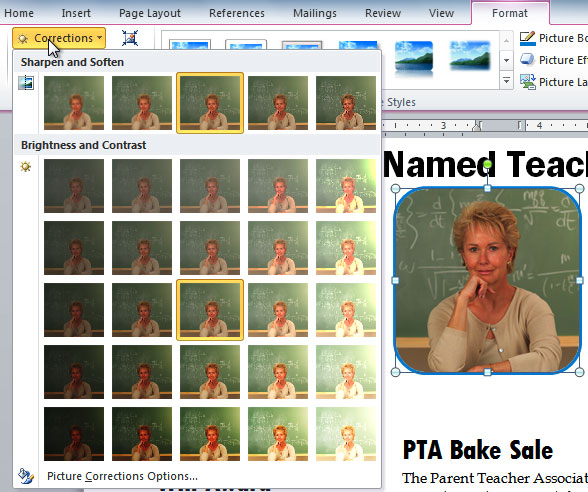The width and height of the screenshot is (588, 492).
Task: Choose the last, sharpest Sharpen and Soften thumbnail
Action: 346,103
